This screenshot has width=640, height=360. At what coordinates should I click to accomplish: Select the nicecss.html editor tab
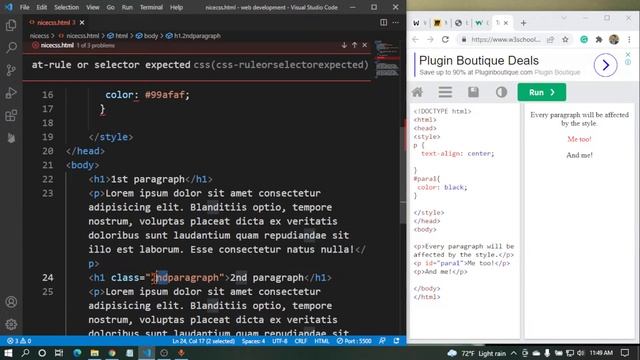[56, 22]
